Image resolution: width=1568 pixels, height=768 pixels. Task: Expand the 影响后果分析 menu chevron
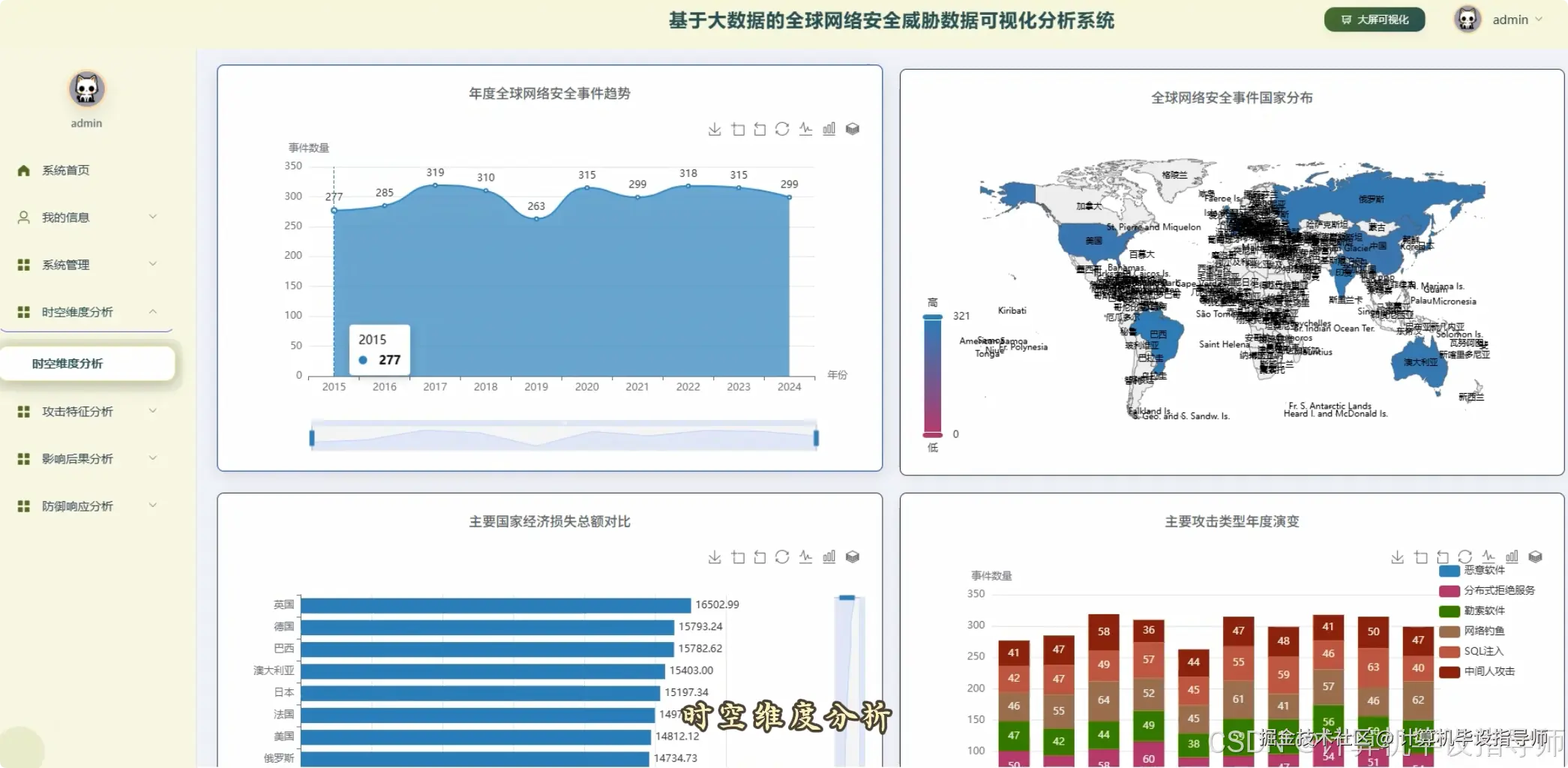(153, 458)
